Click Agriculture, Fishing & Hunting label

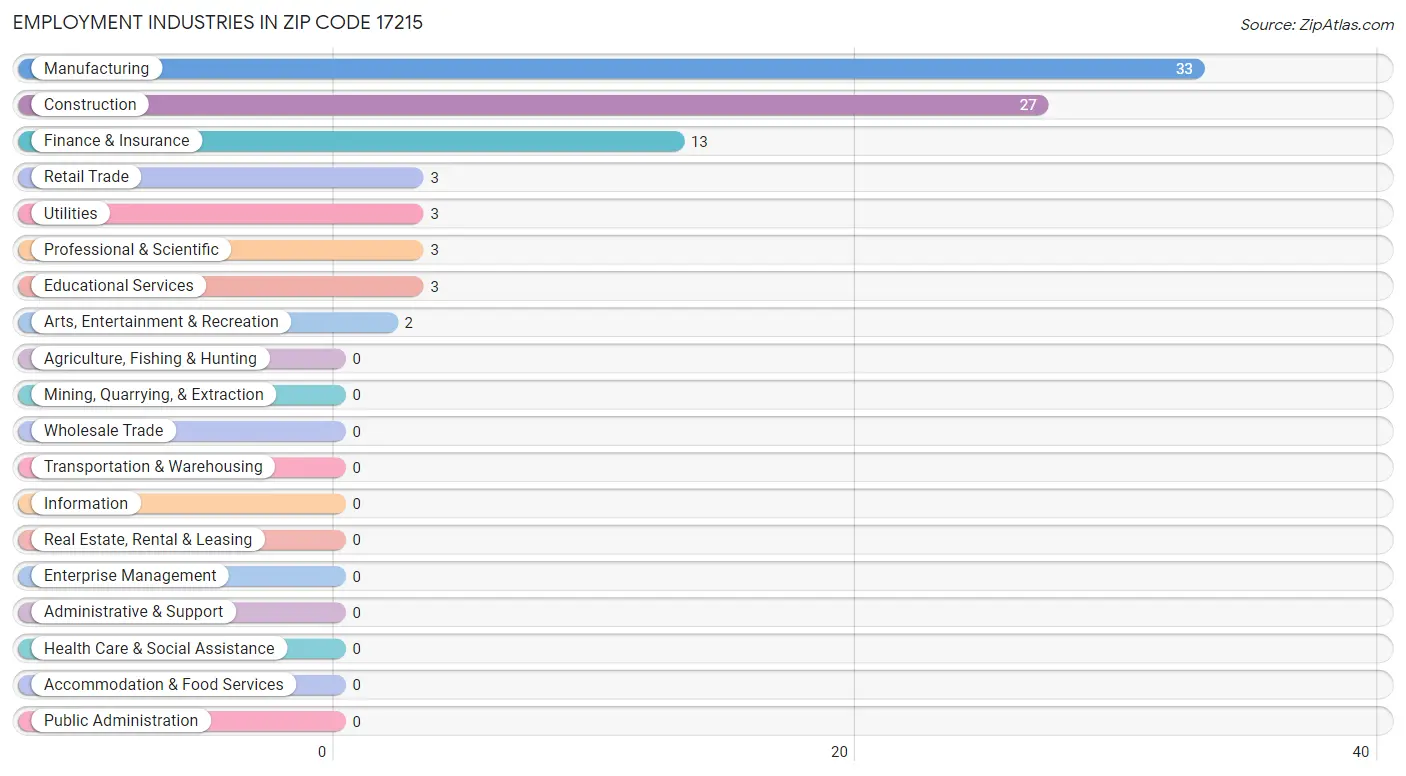coord(150,358)
